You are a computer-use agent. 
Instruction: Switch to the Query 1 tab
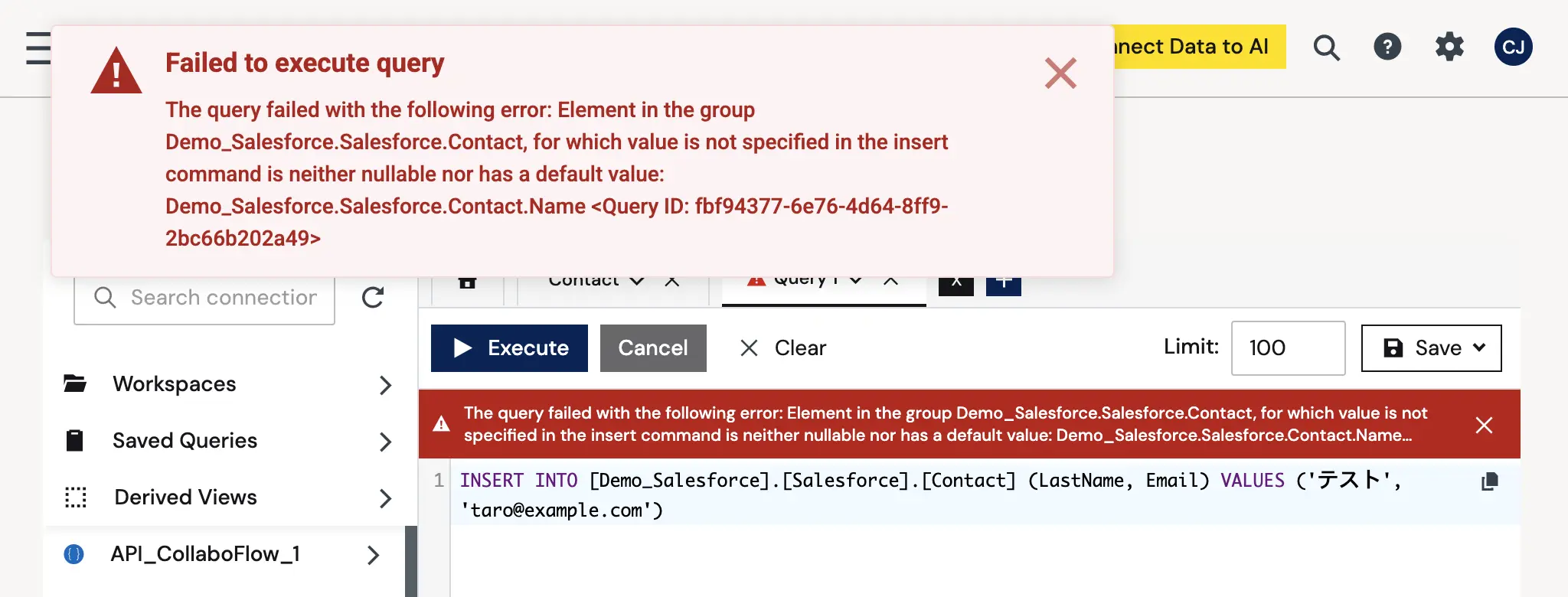point(805,281)
